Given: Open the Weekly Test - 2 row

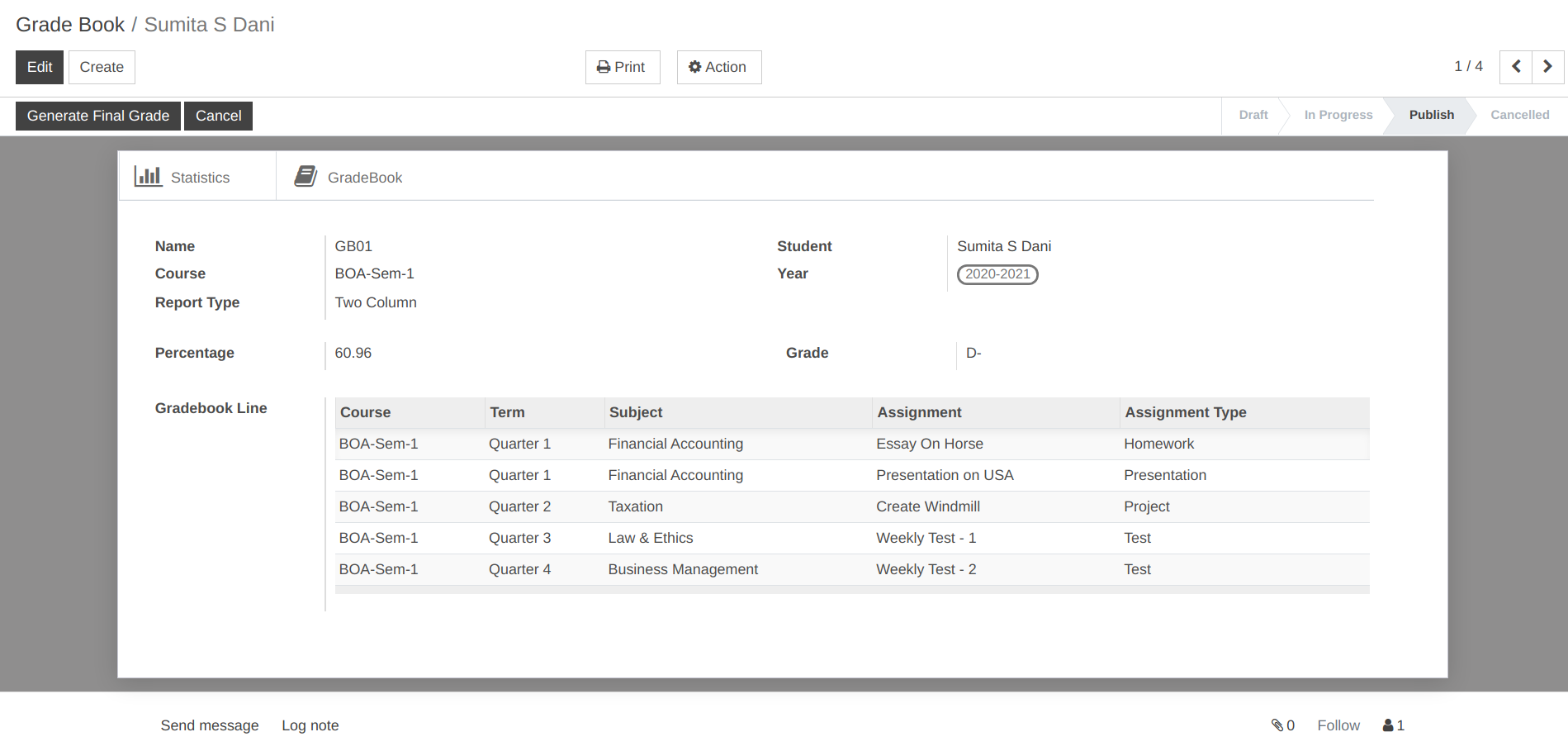Looking at the screenshot, I should tap(852, 569).
